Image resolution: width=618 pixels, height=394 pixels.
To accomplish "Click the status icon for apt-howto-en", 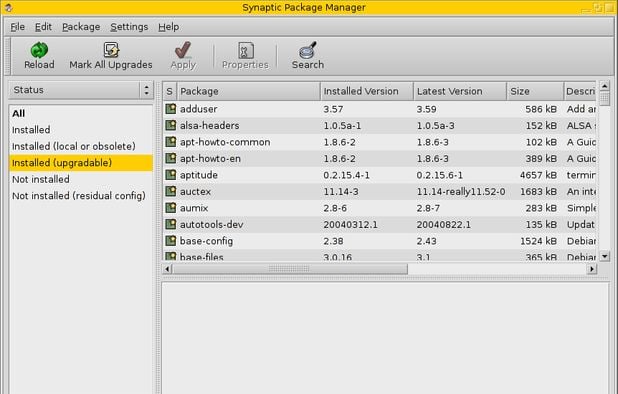I will (170, 158).
